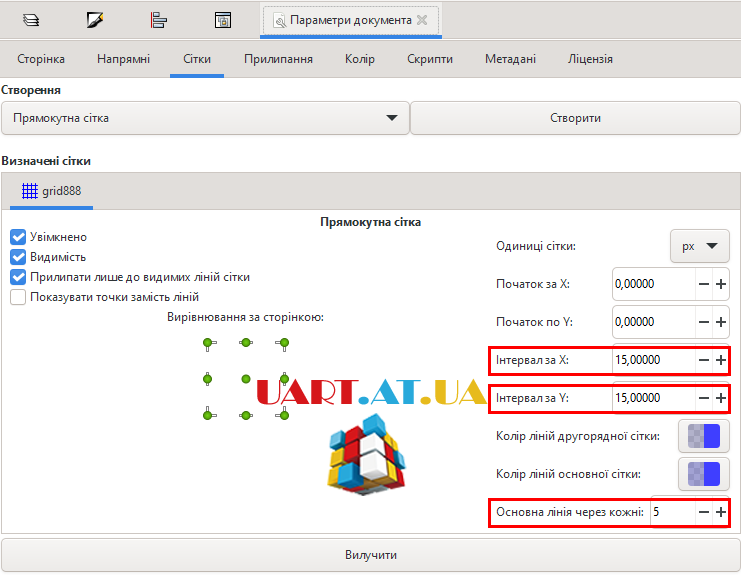Align grid to top-center of page
This screenshot has width=741, height=575.
(246, 343)
